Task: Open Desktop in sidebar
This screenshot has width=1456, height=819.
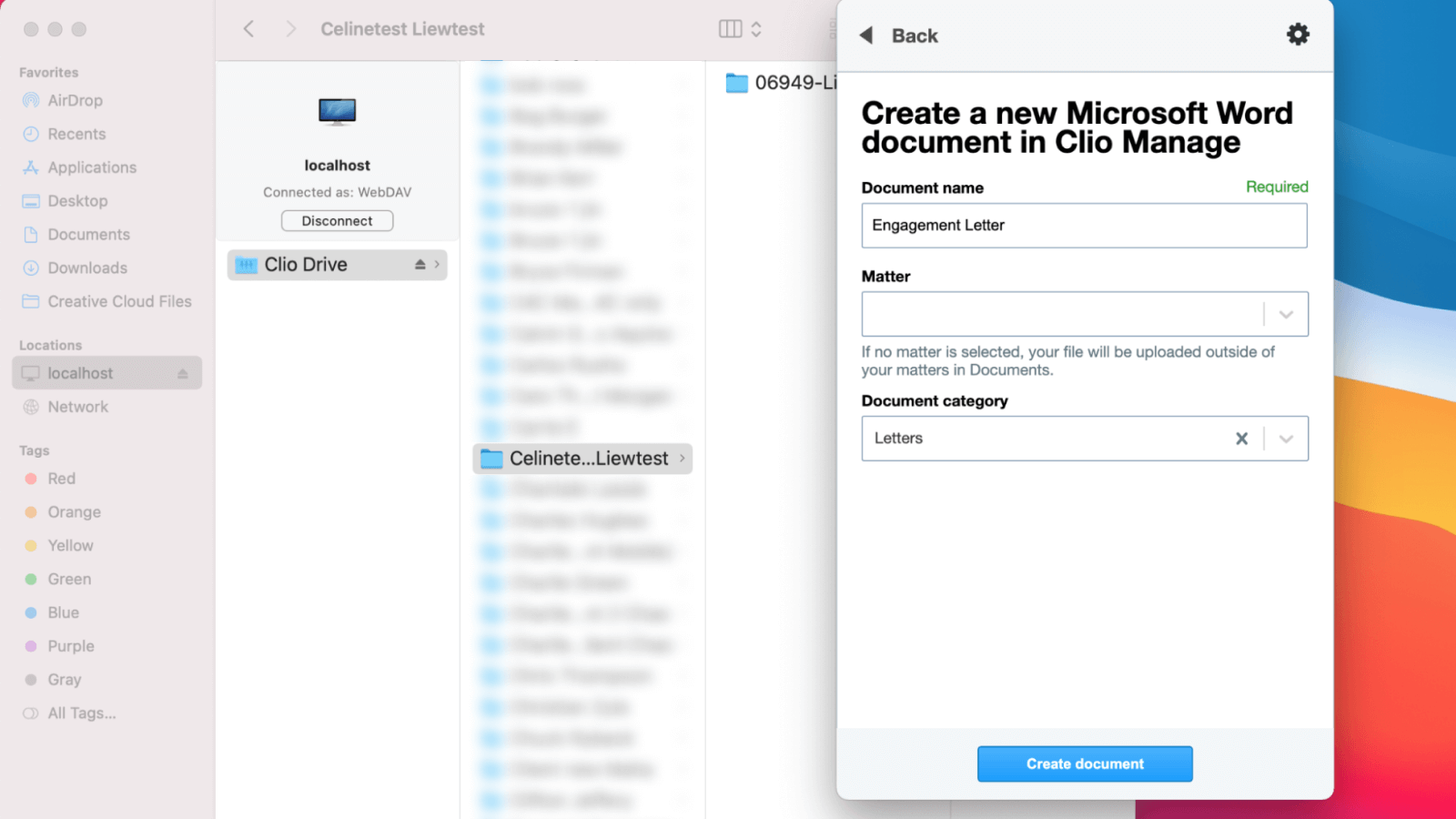Action: (x=77, y=202)
